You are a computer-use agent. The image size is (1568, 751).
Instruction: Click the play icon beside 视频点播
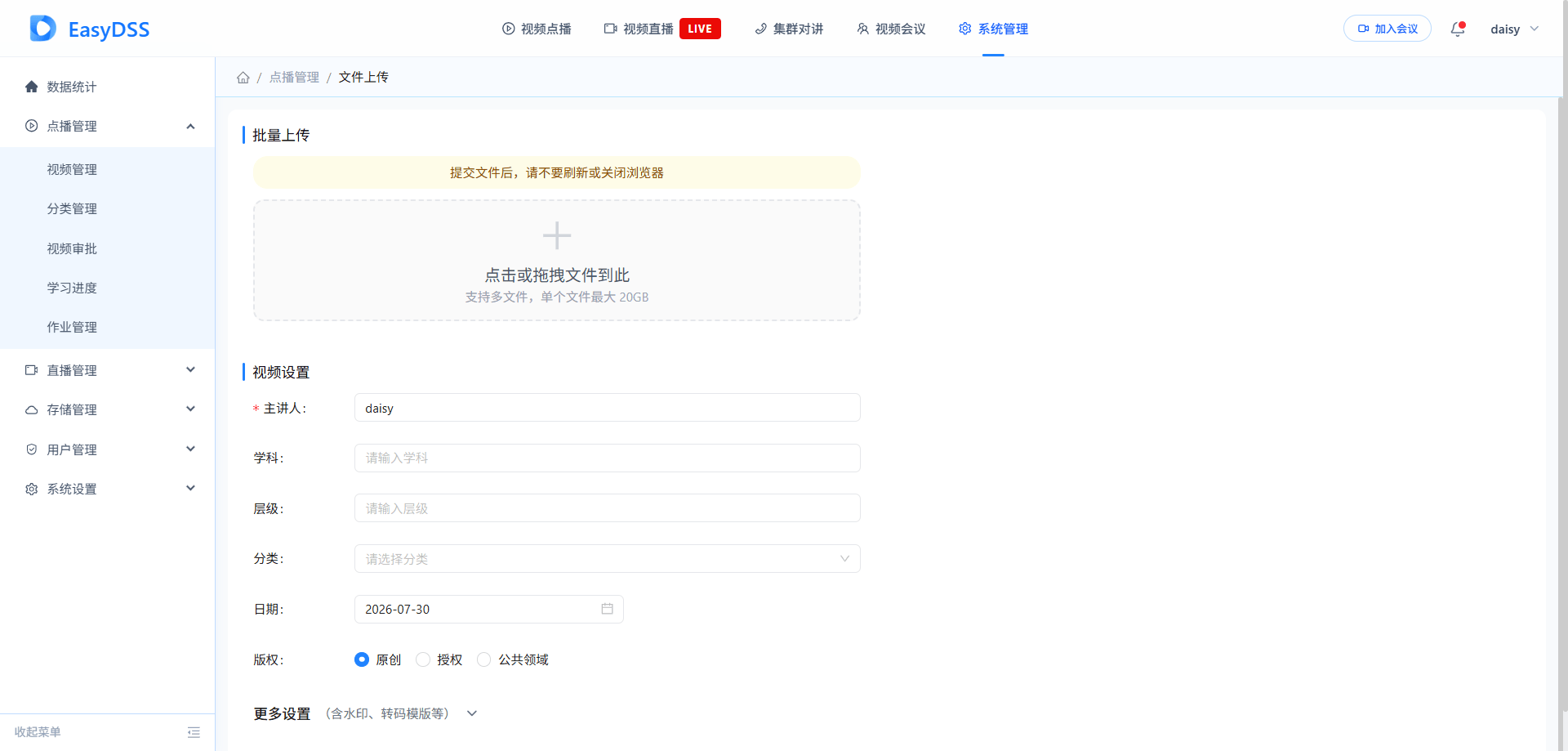click(x=509, y=29)
